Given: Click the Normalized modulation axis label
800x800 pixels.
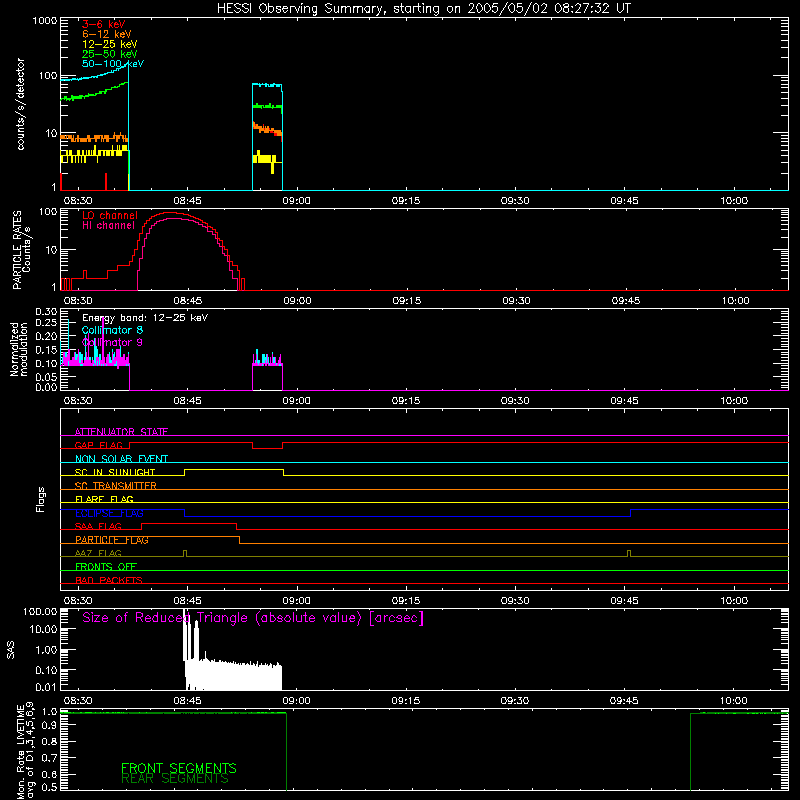Looking at the screenshot, I should tap(19, 349).
